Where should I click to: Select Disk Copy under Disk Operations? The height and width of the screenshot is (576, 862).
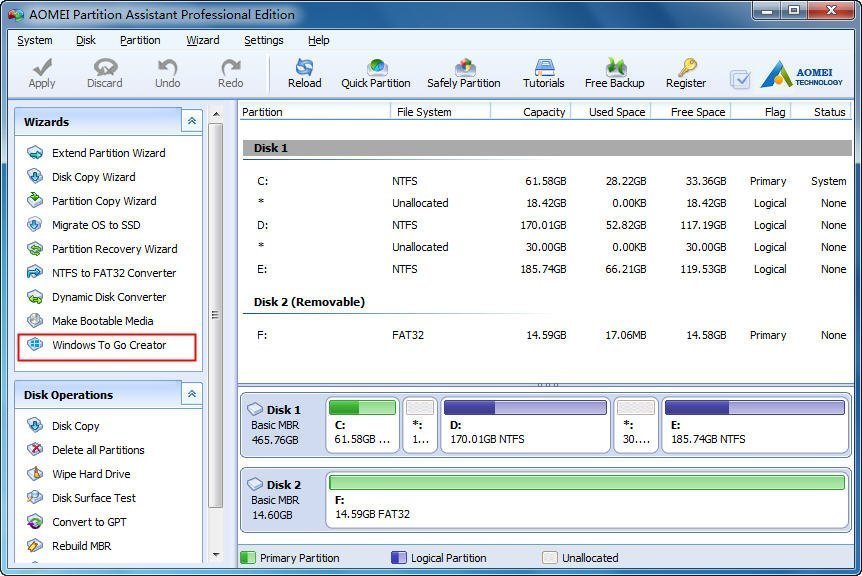click(x=75, y=426)
